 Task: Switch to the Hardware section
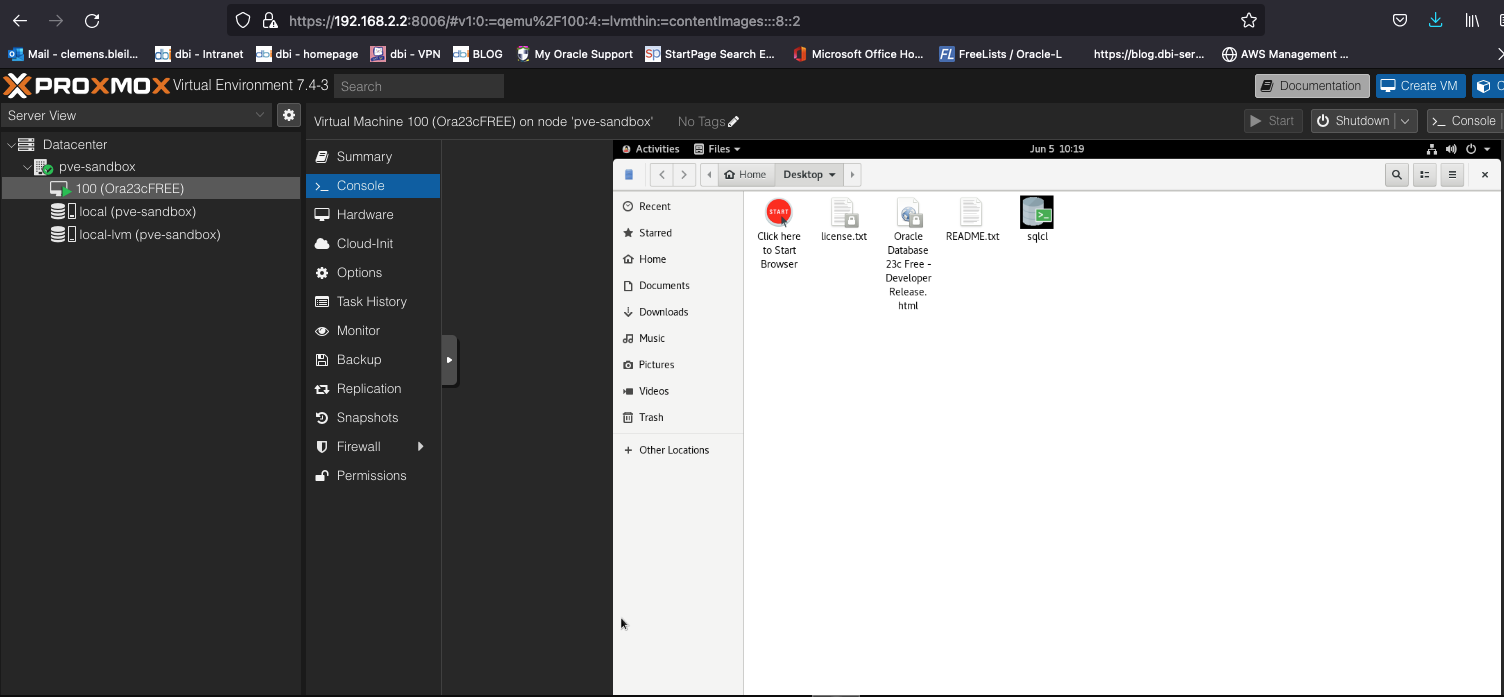pos(364,215)
